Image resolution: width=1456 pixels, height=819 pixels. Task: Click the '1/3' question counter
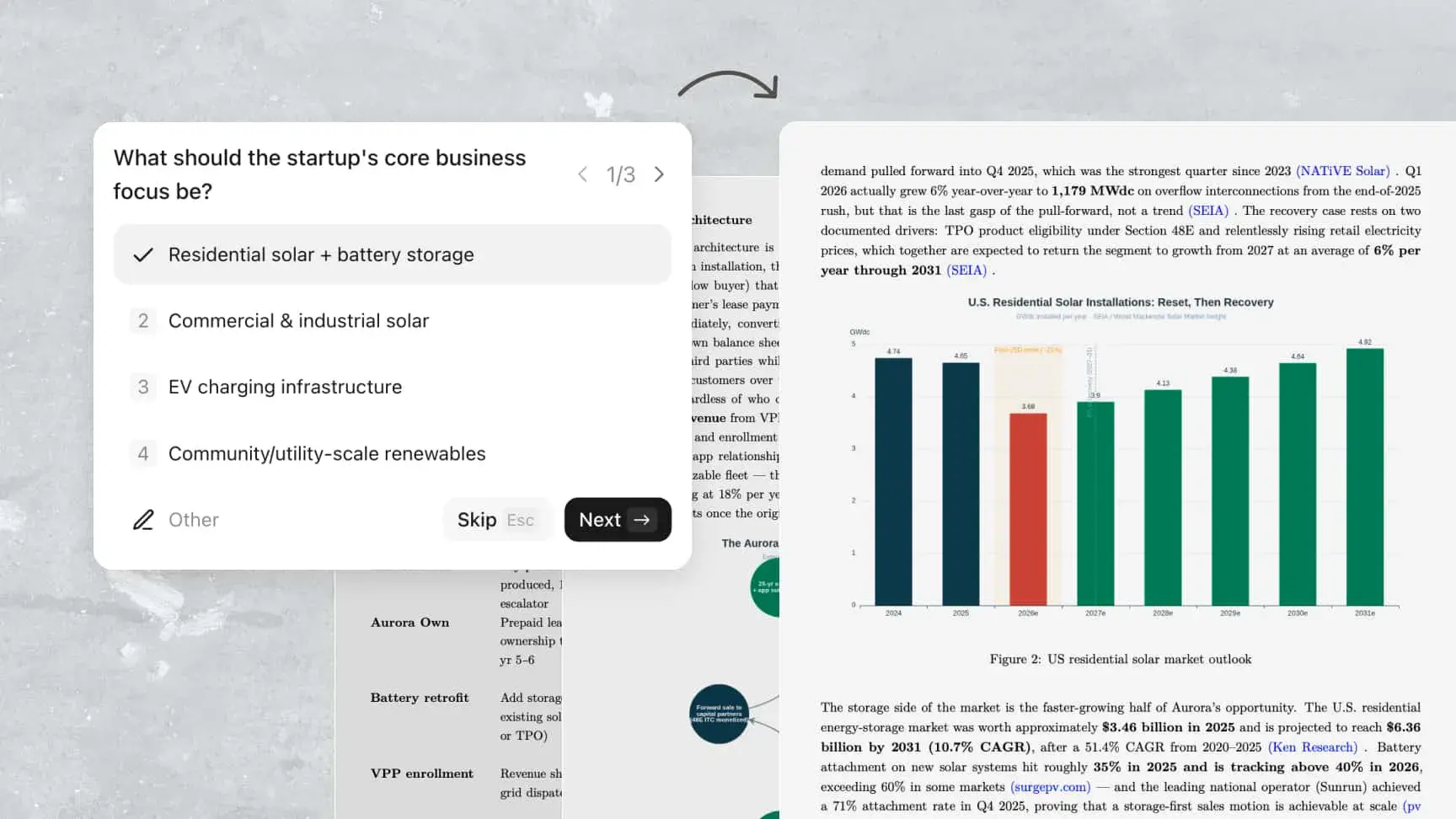point(621,174)
